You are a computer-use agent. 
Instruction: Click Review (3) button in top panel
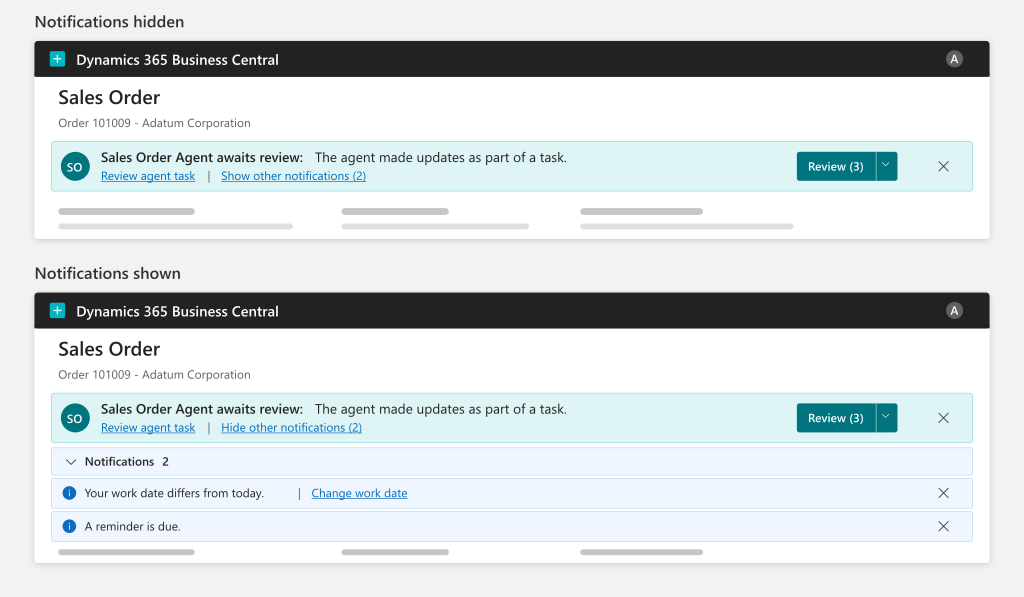(x=836, y=167)
